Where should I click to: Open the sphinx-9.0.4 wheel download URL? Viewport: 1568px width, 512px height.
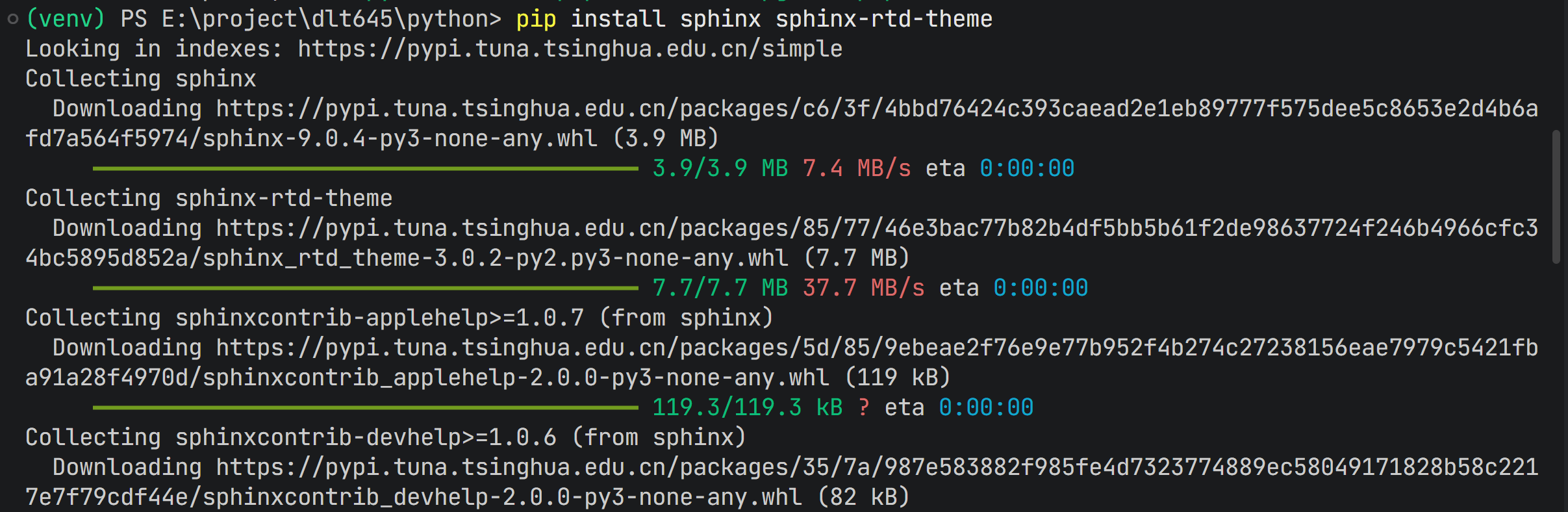pos(781,123)
